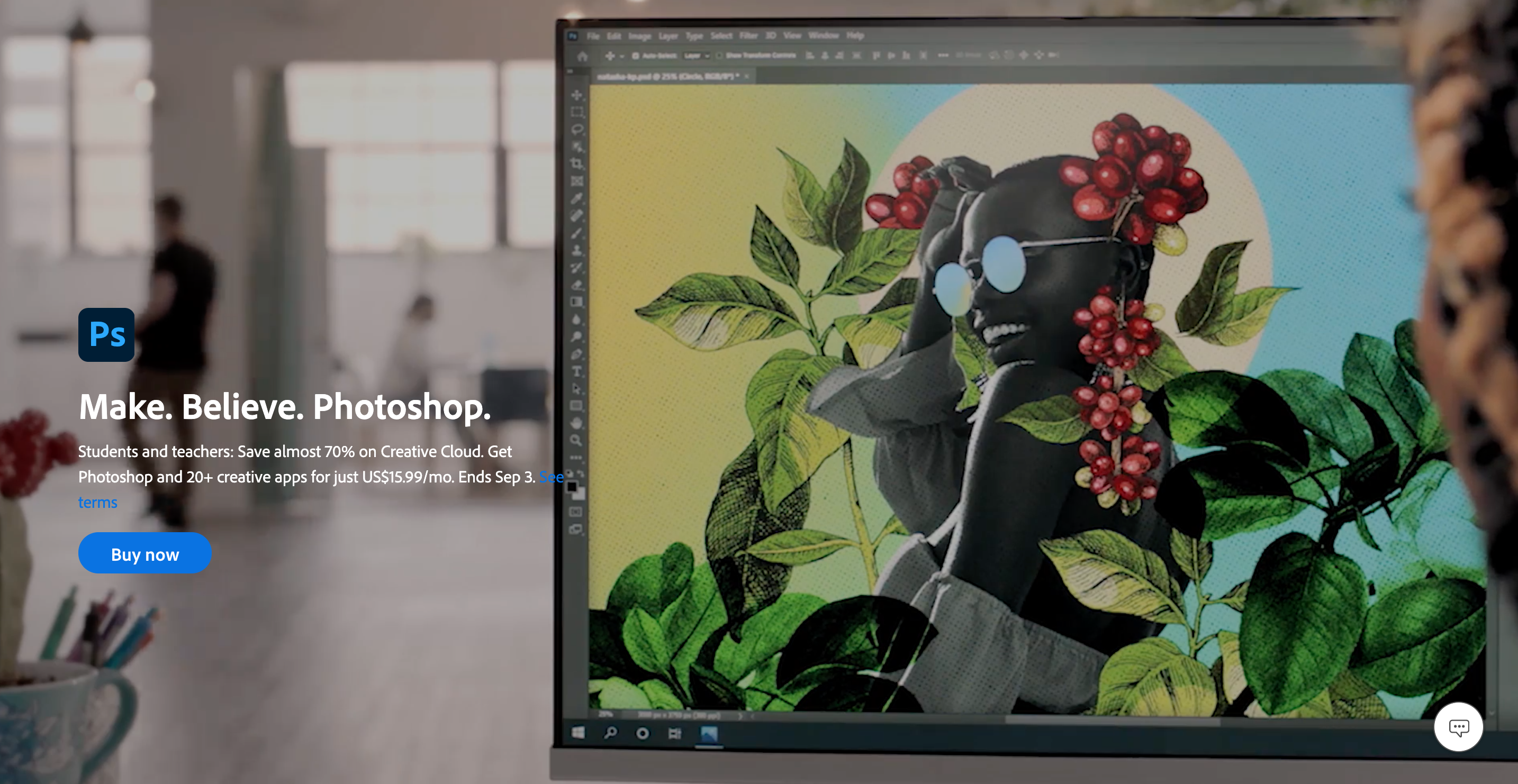This screenshot has width=1518, height=784.
Task: Open the See terms link
Action: point(98,503)
